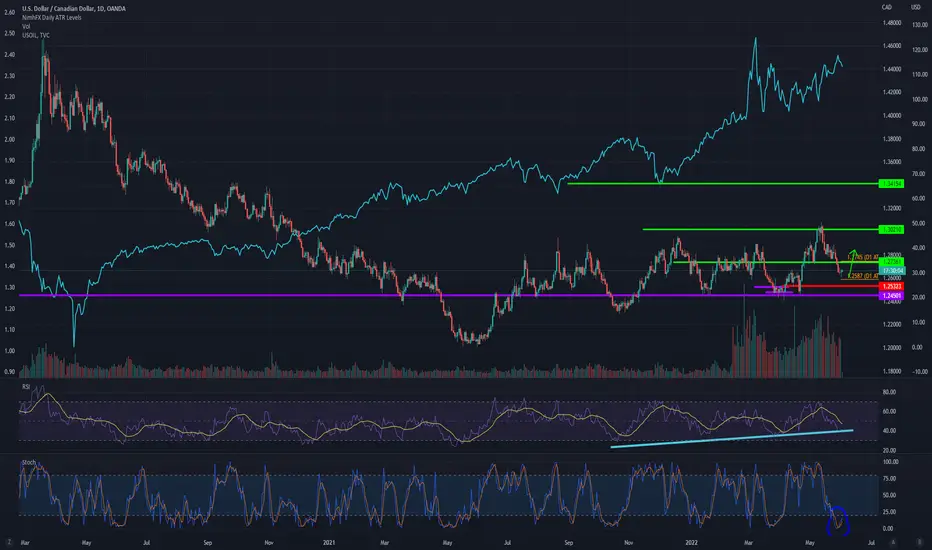The image size is (932, 550).
Task: Click the purple 1.24501 price label
Action: [x=891, y=296]
